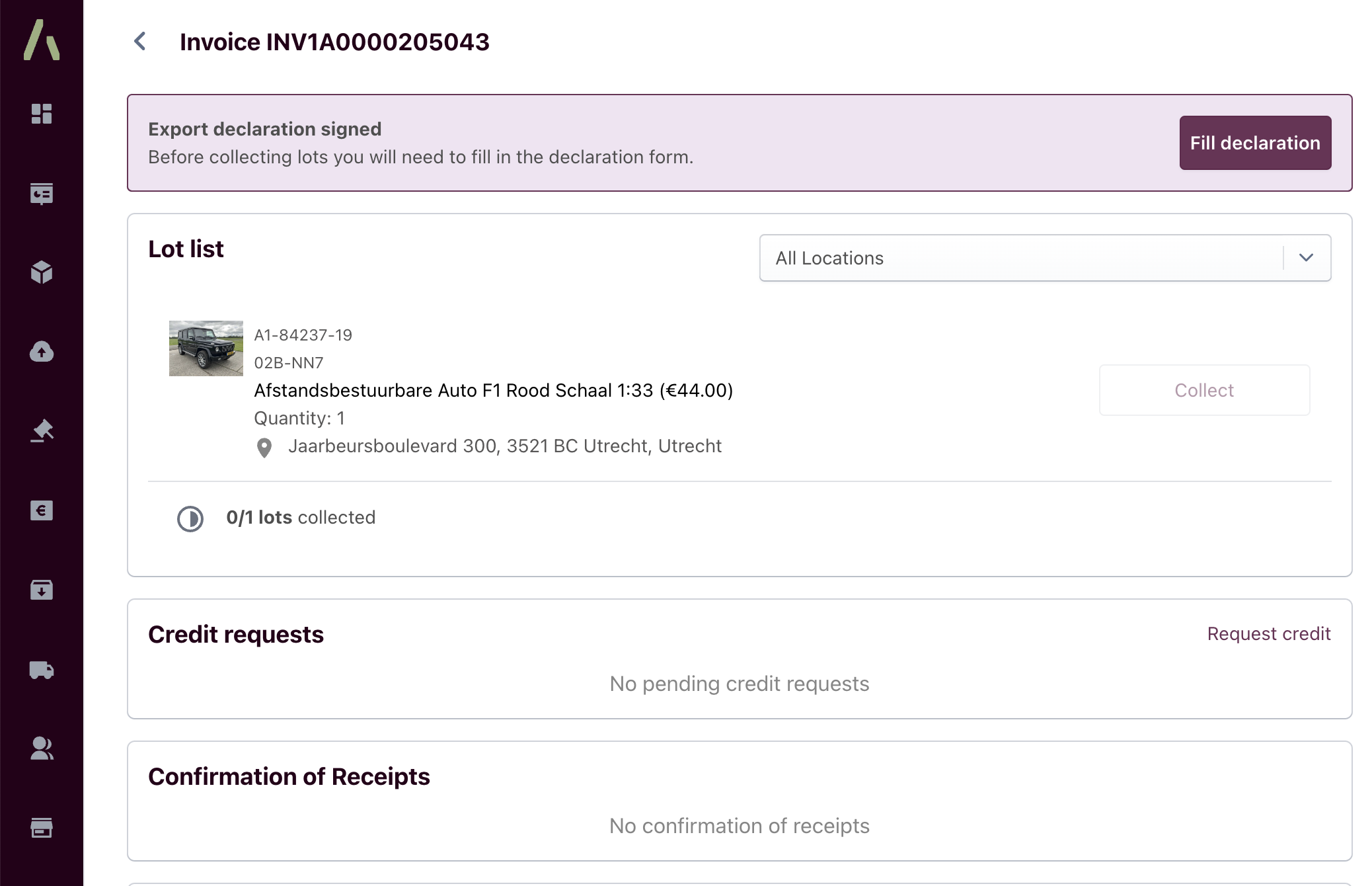Open the dashboard grid icon in sidebar
This screenshot has width=1372, height=886.
[42, 114]
